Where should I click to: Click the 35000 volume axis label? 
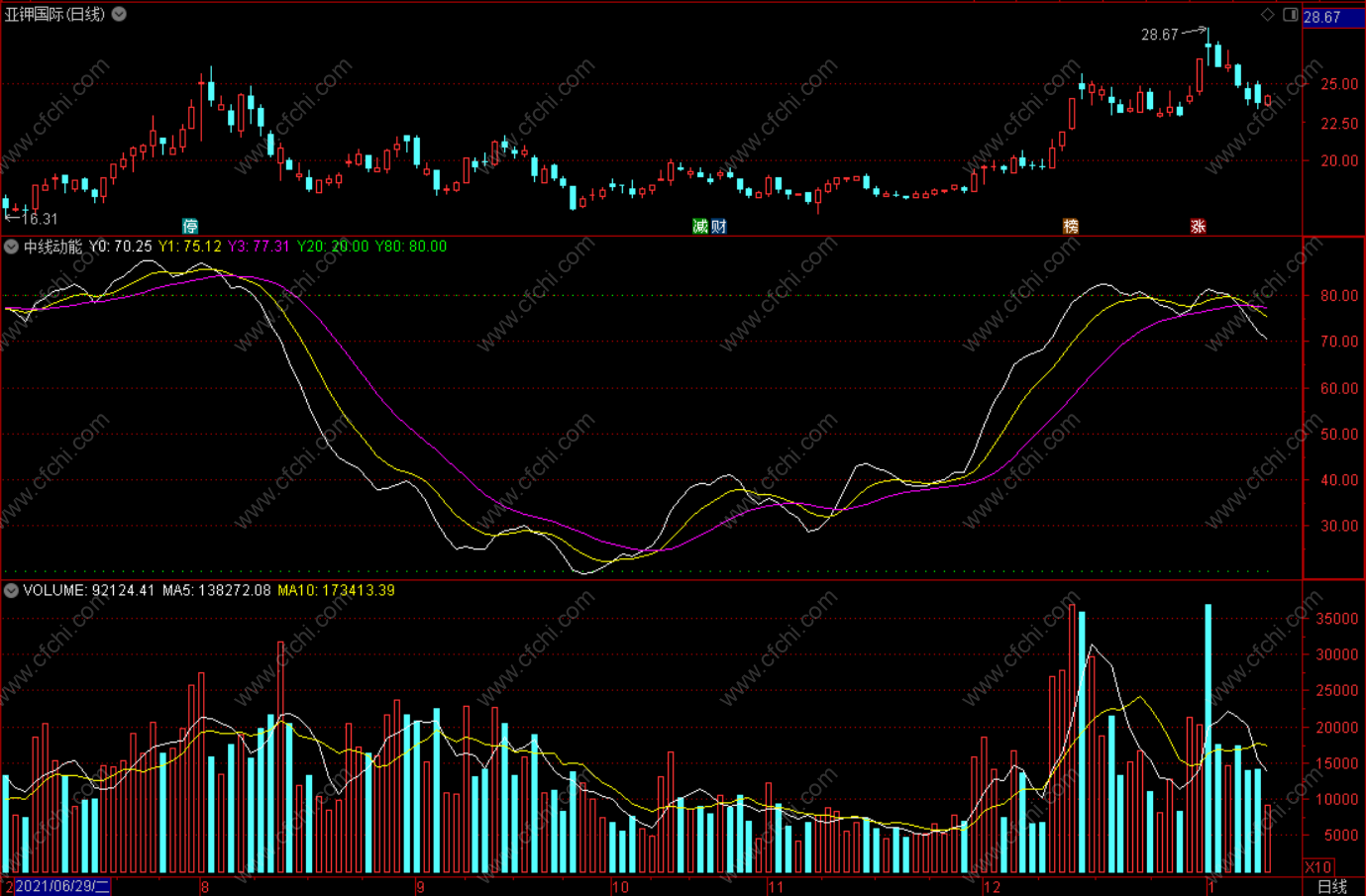[x=1336, y=619]
